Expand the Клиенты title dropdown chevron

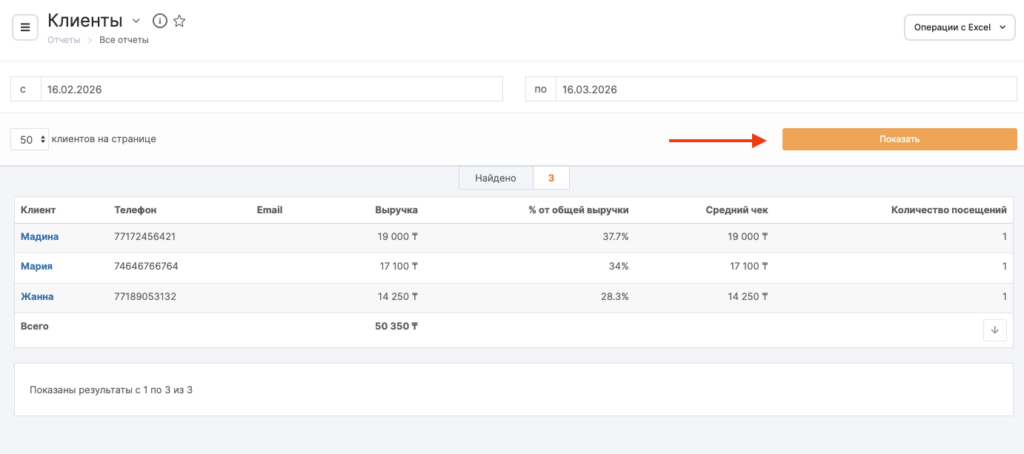[136, 21]
